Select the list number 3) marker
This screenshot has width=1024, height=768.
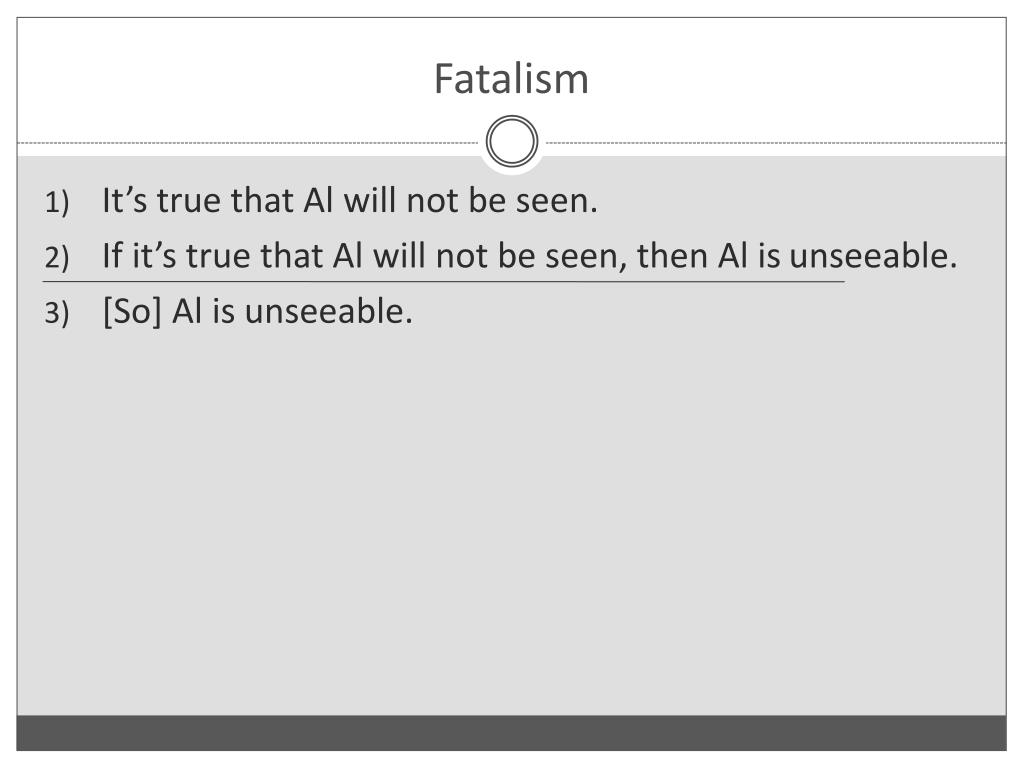click(x=57, y=313)
